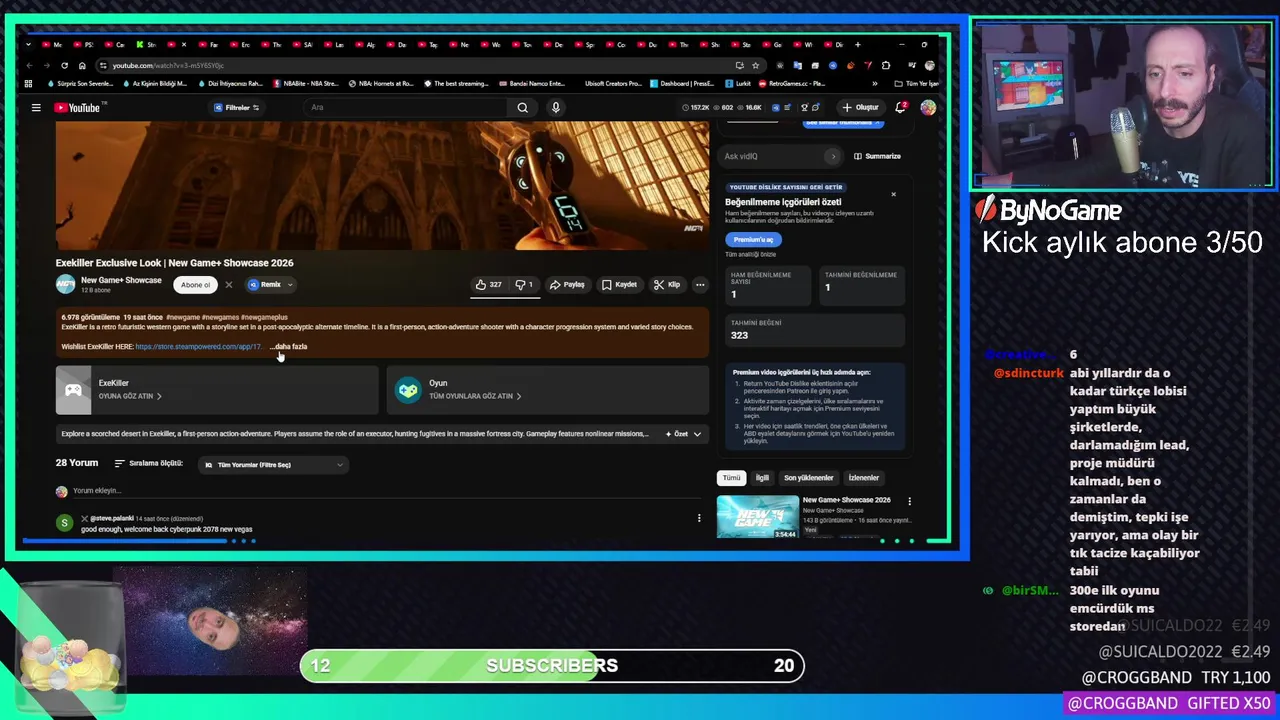Go back using the browser back arrow

coord(30,65)
